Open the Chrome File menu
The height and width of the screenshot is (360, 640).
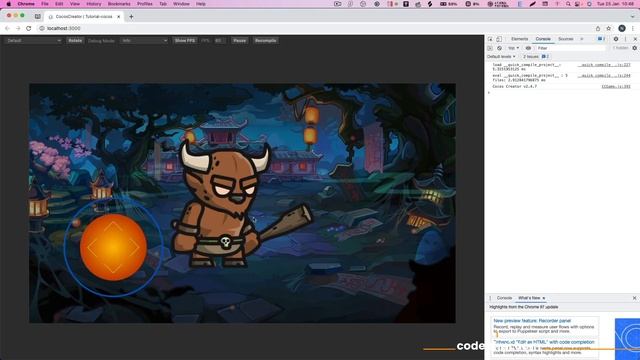click(45, 4)
